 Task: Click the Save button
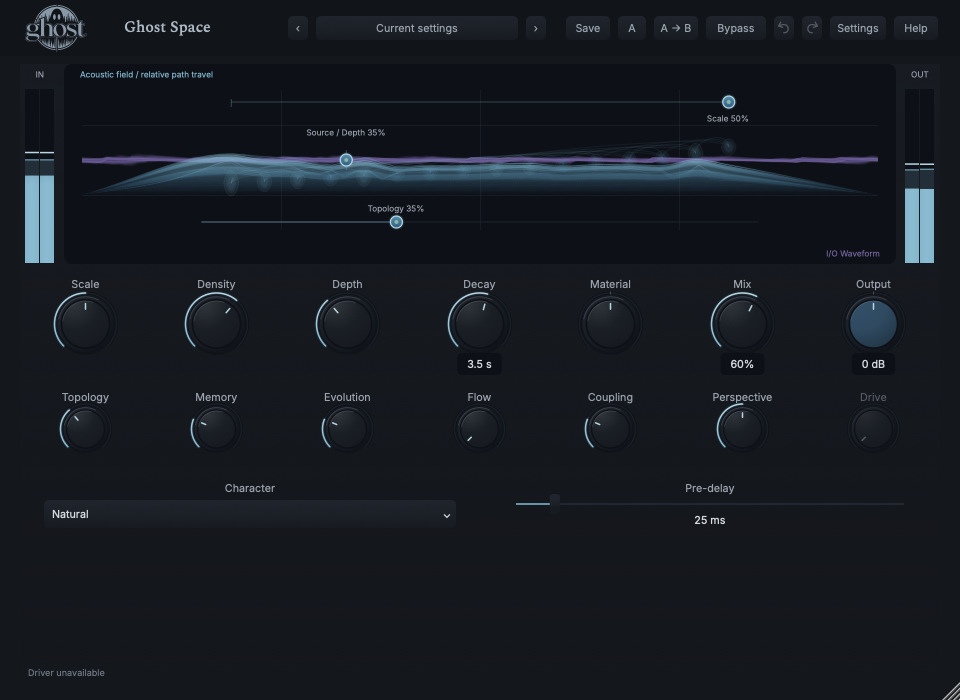pos(587,28)
